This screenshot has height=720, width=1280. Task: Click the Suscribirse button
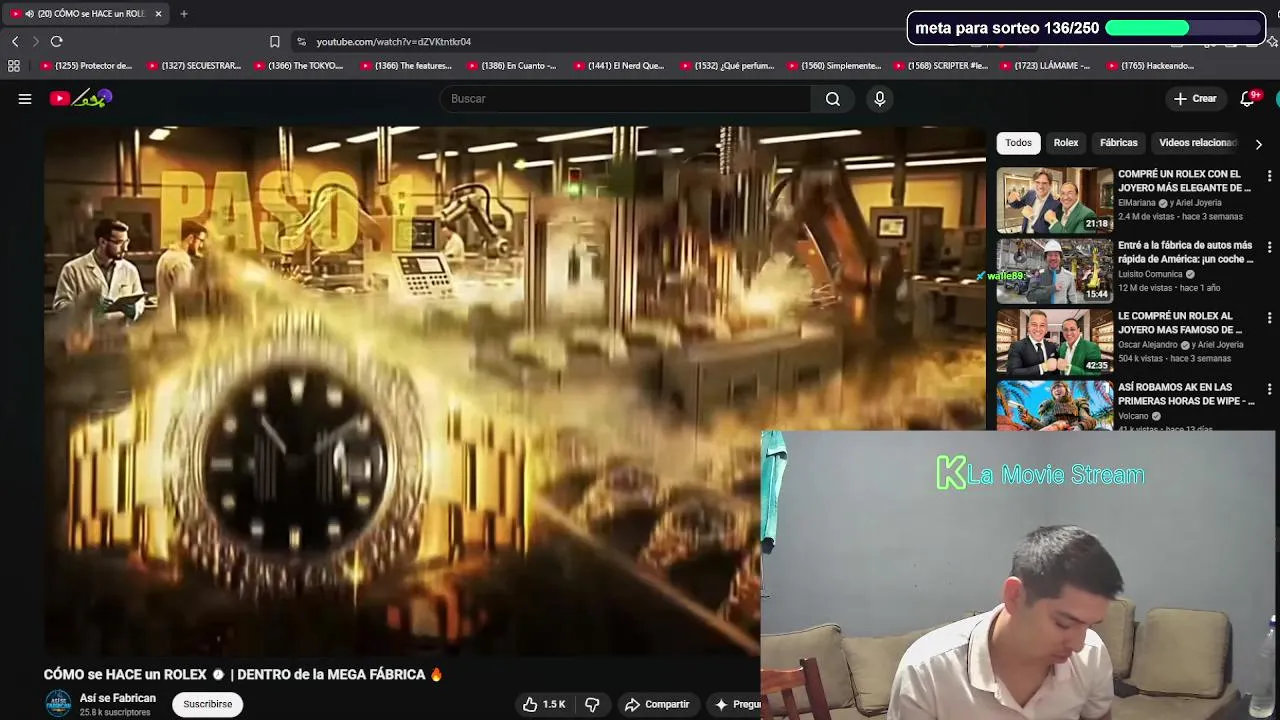207,704
